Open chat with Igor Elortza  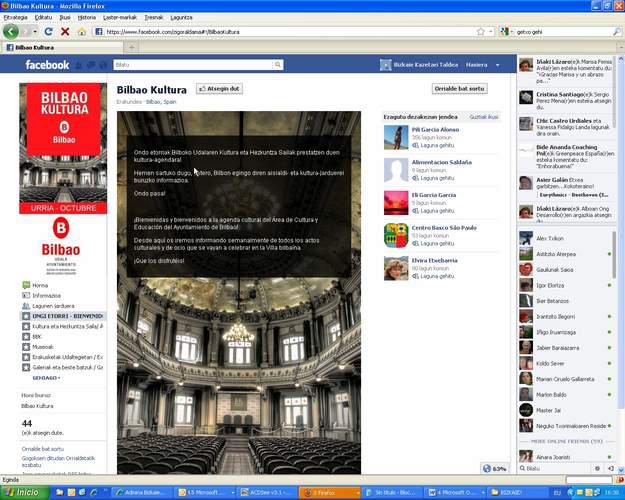566,285
